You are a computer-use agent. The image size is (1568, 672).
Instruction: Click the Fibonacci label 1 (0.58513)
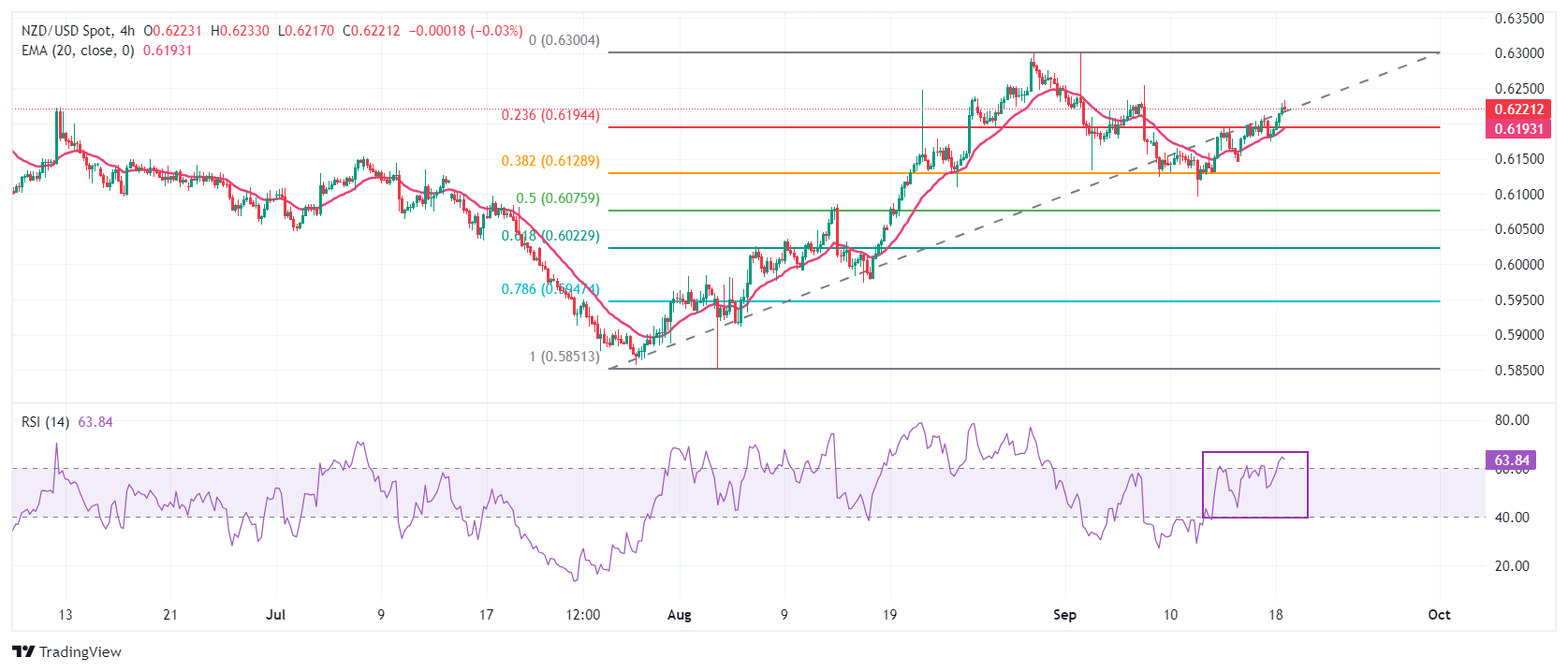coord(564,357)
